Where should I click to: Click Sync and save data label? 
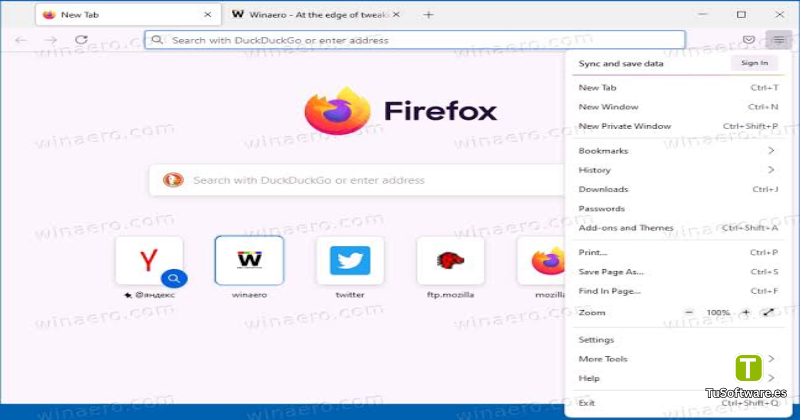tap(621, 64)
